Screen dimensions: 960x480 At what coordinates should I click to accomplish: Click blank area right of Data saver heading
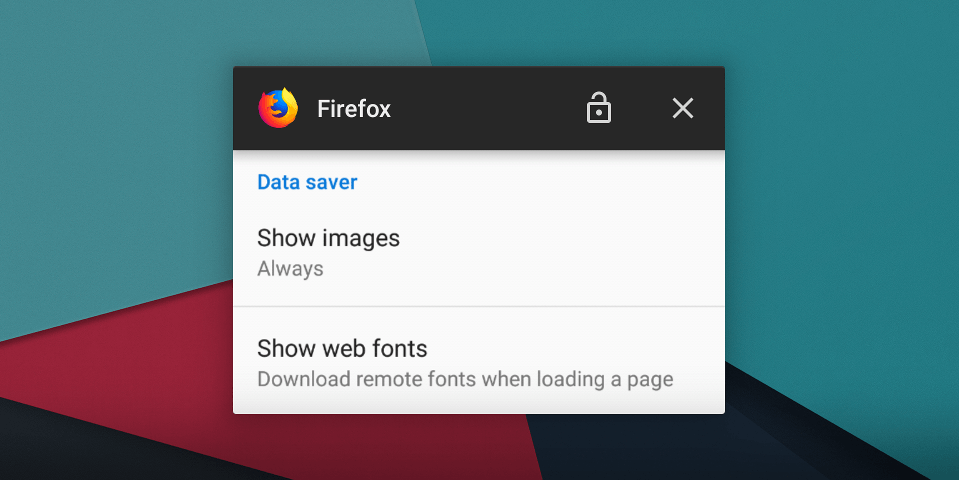539,182
